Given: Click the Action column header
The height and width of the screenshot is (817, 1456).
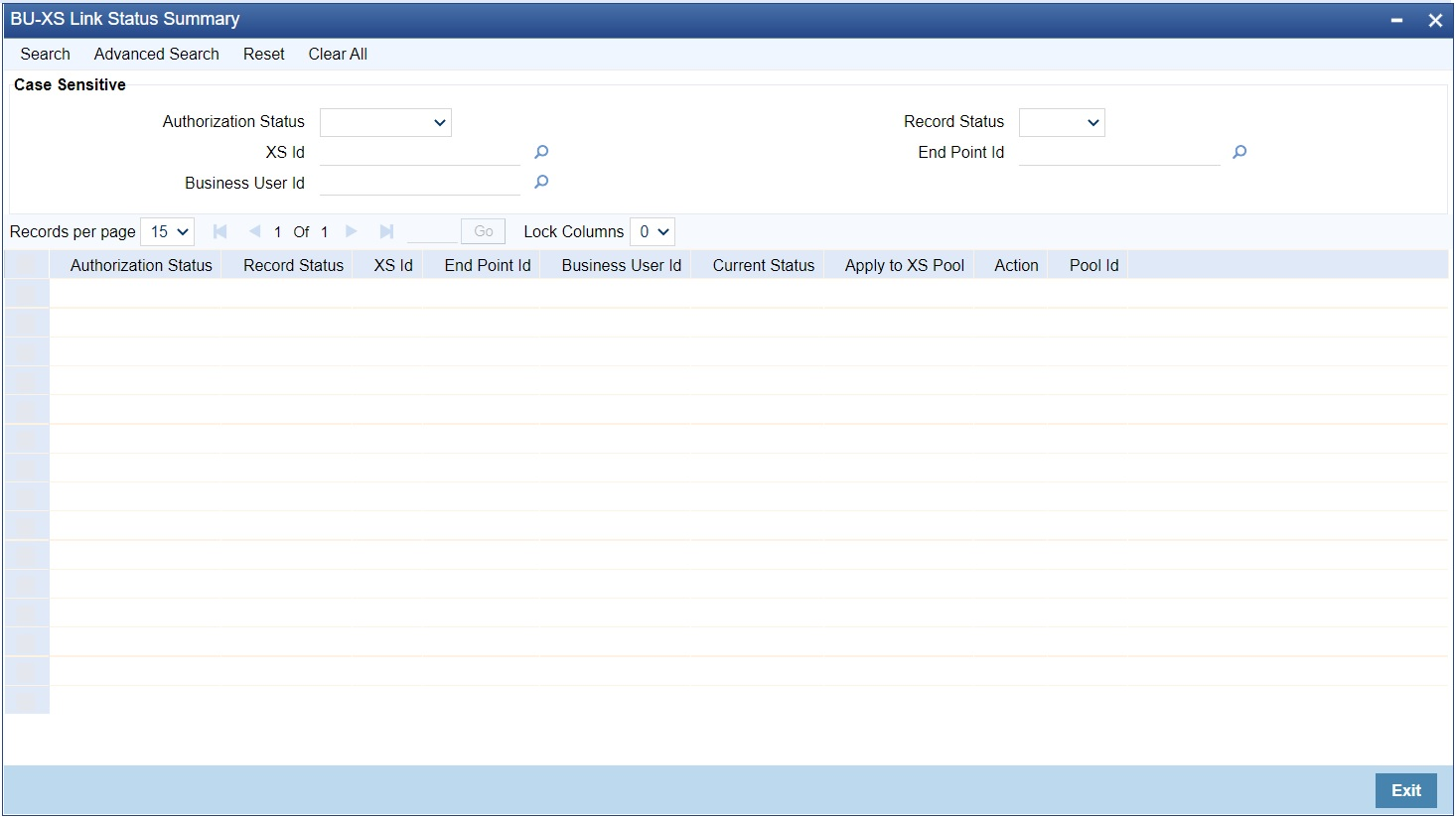Looking at the screenshot, I should (1016, 265).
